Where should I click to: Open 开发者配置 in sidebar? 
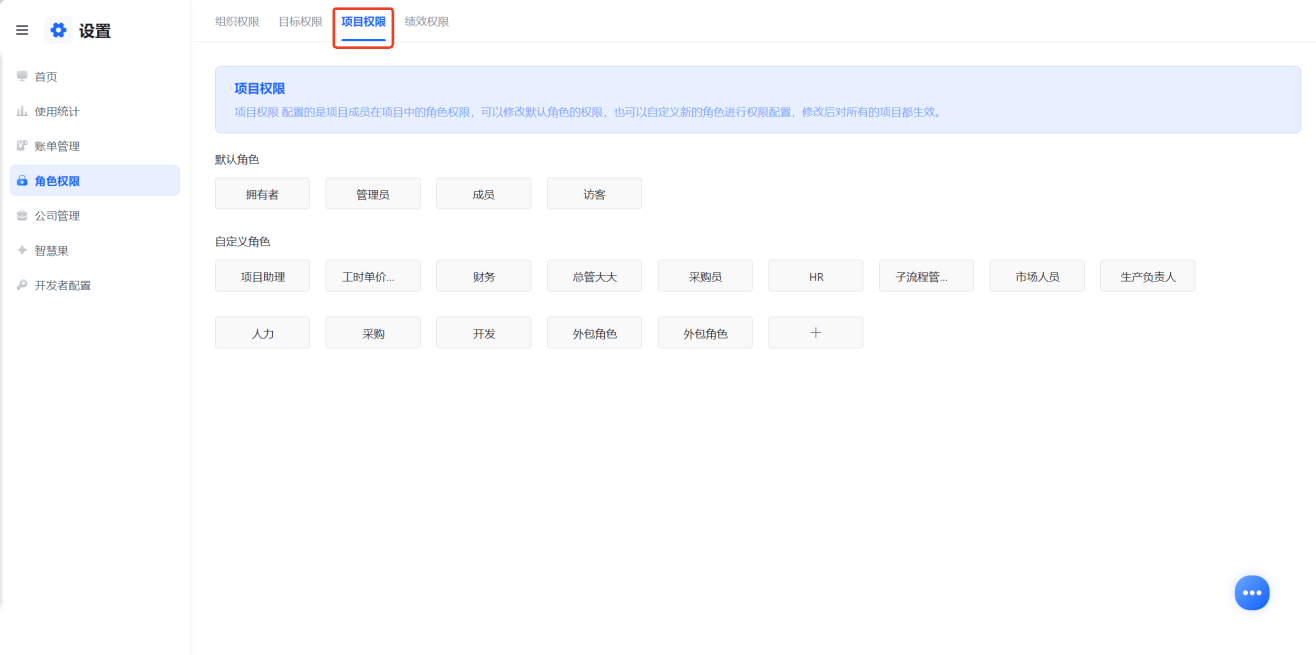pos(95,285)
